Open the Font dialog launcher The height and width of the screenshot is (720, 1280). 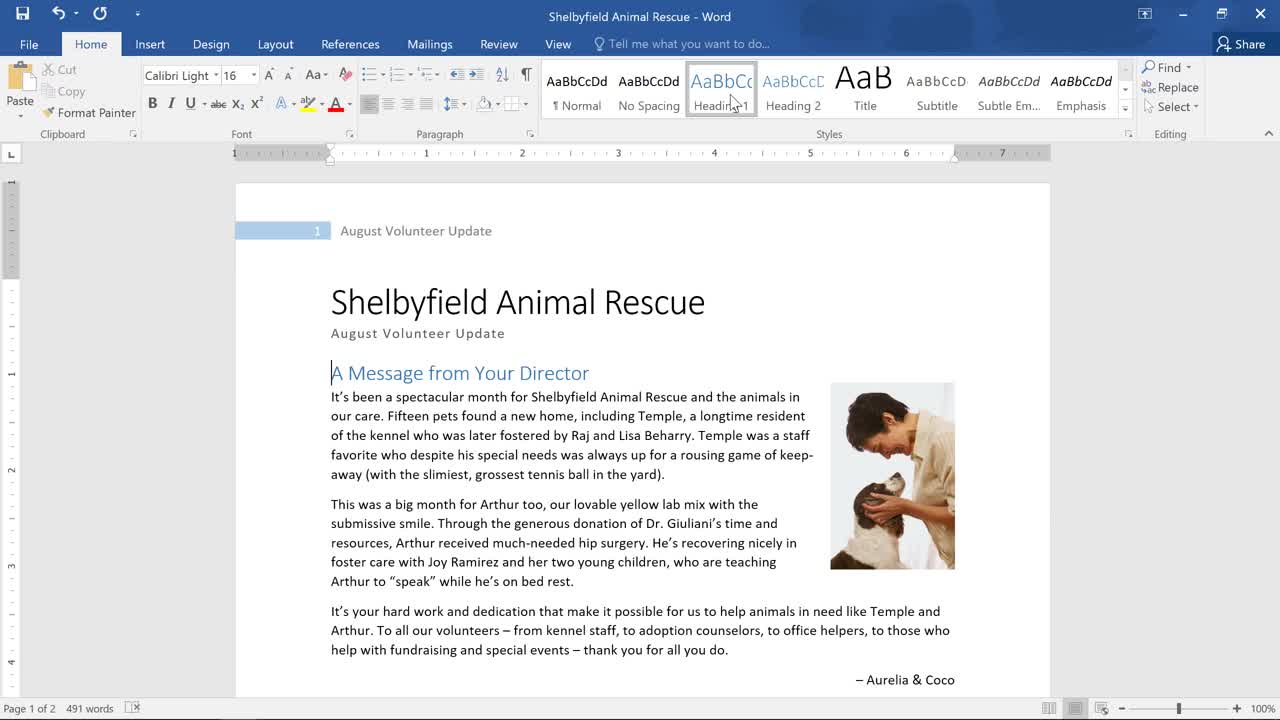(349, 134)
